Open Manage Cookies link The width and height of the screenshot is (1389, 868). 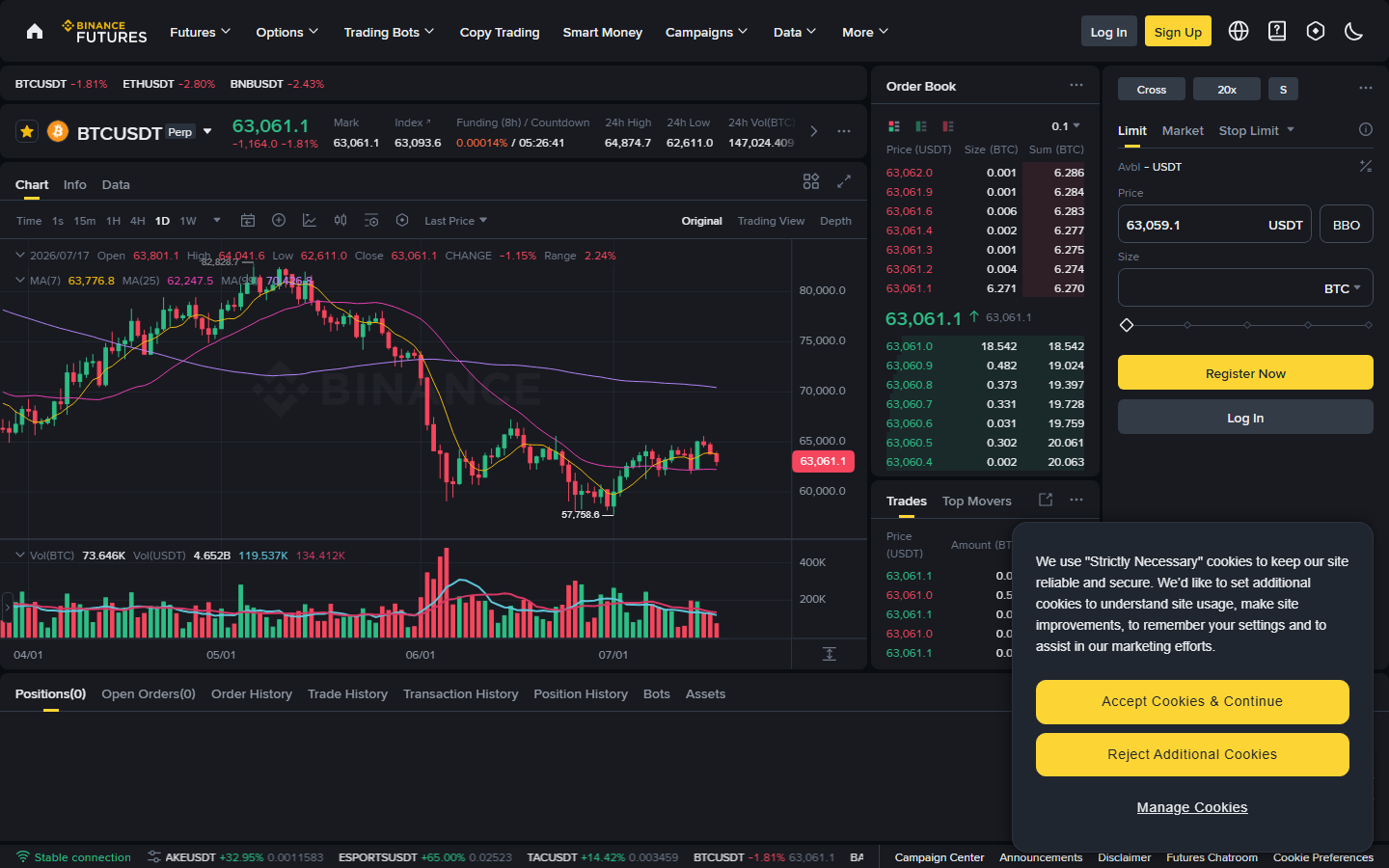click(x=1192, y=807)
